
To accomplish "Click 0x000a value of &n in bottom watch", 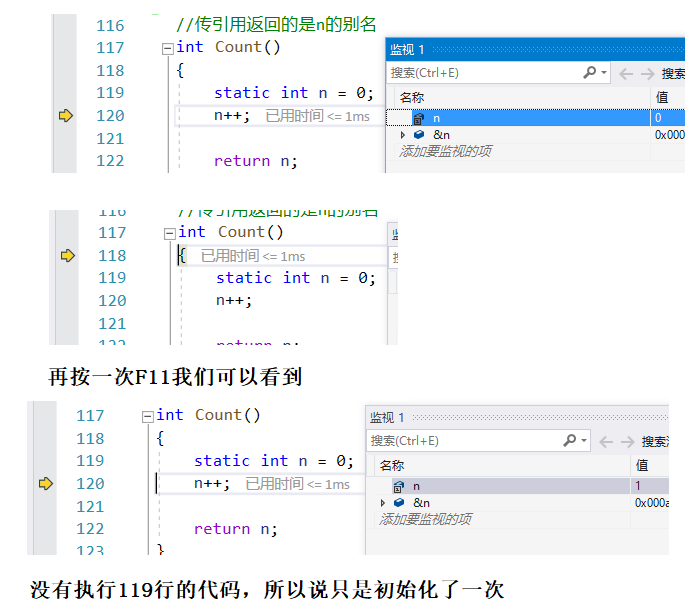I will (x=651, y=502).
